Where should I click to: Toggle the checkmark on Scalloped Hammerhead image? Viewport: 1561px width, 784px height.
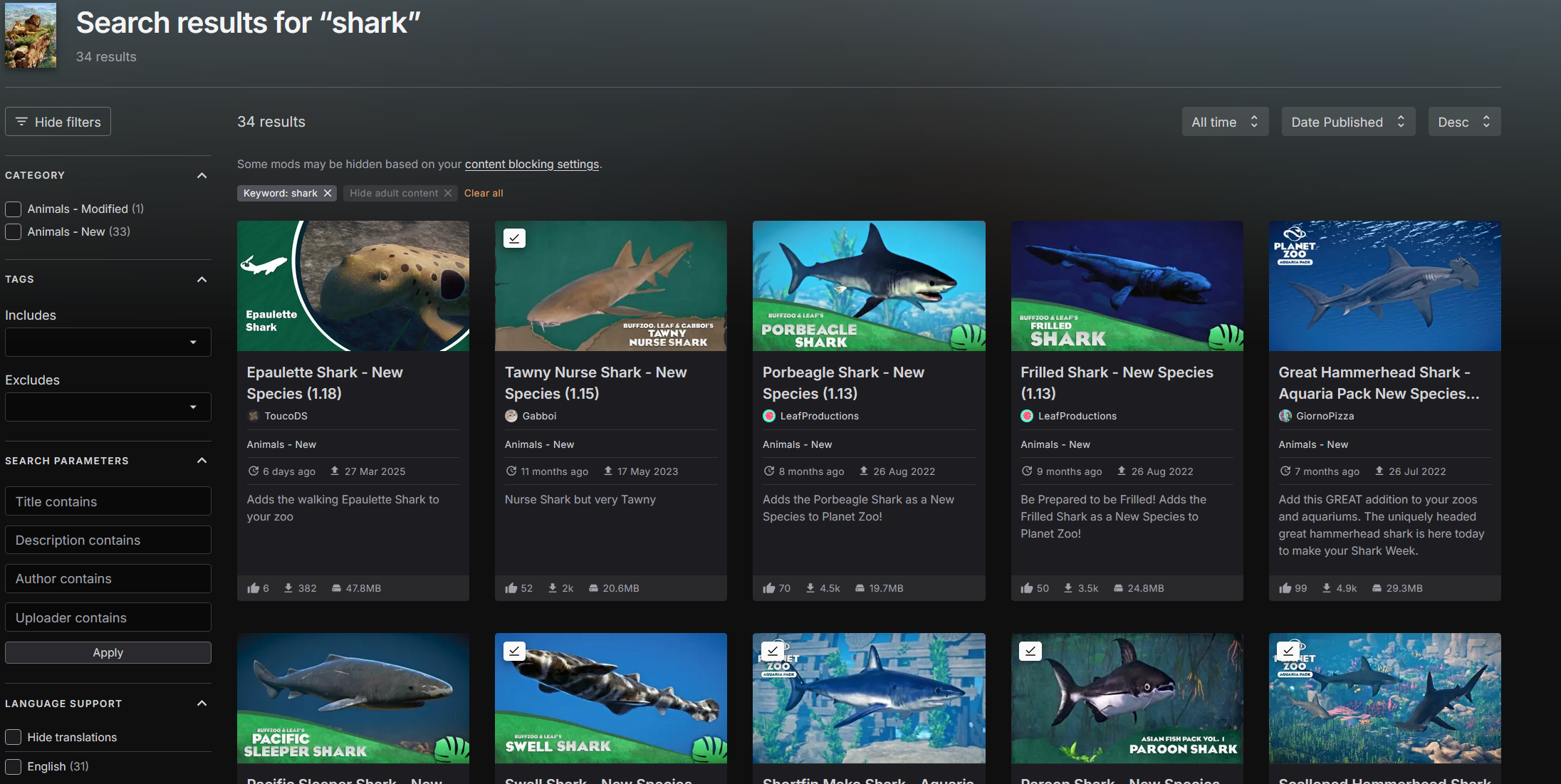tap(1288, 651)
